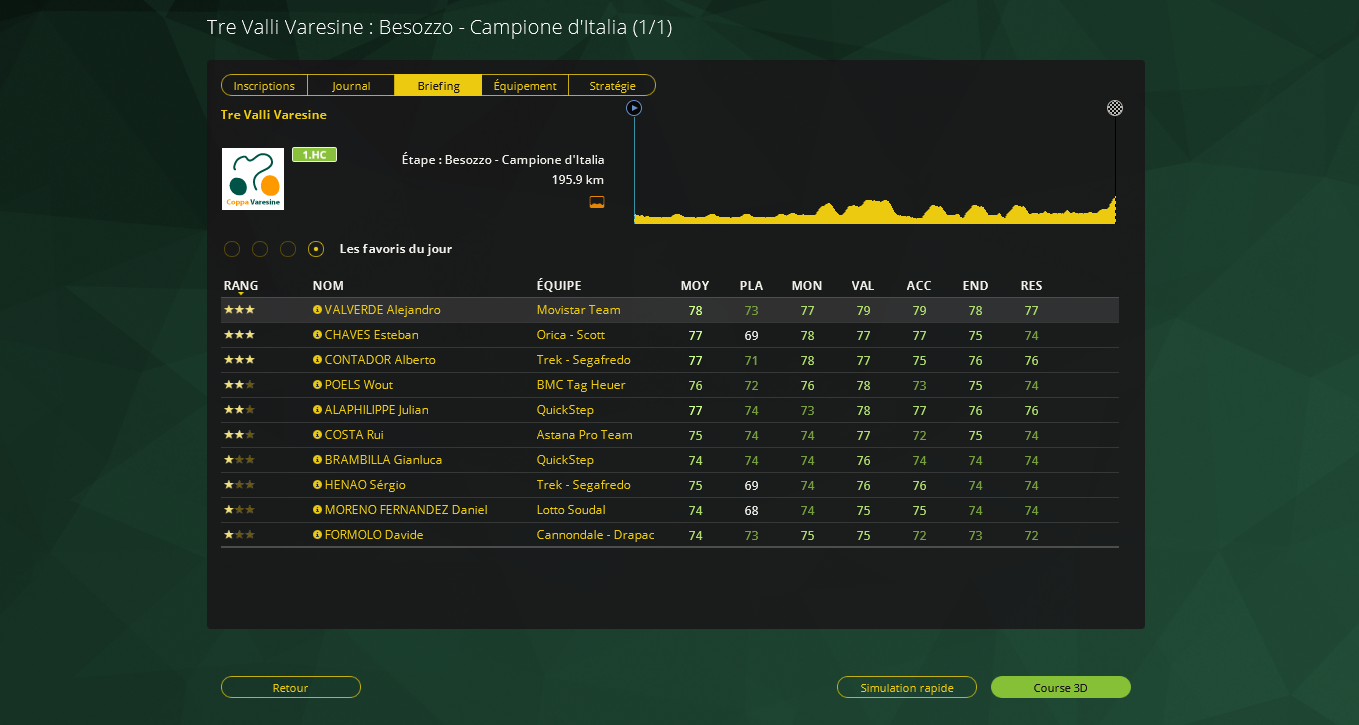This screenshot has height=725, width=1359.
Task: Click team Lotto Soudal
Action: tap(571, 510)
